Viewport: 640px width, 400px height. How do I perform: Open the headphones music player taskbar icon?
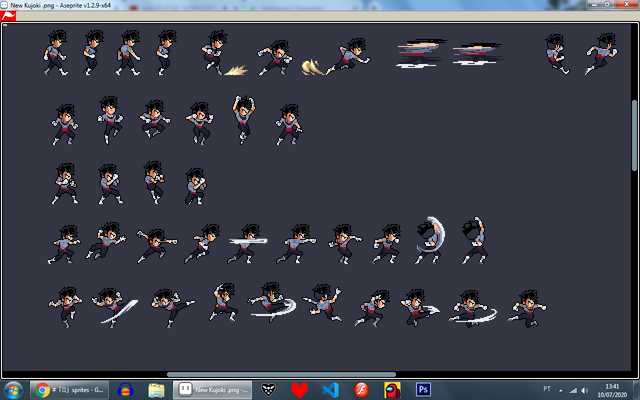(125, 390)
